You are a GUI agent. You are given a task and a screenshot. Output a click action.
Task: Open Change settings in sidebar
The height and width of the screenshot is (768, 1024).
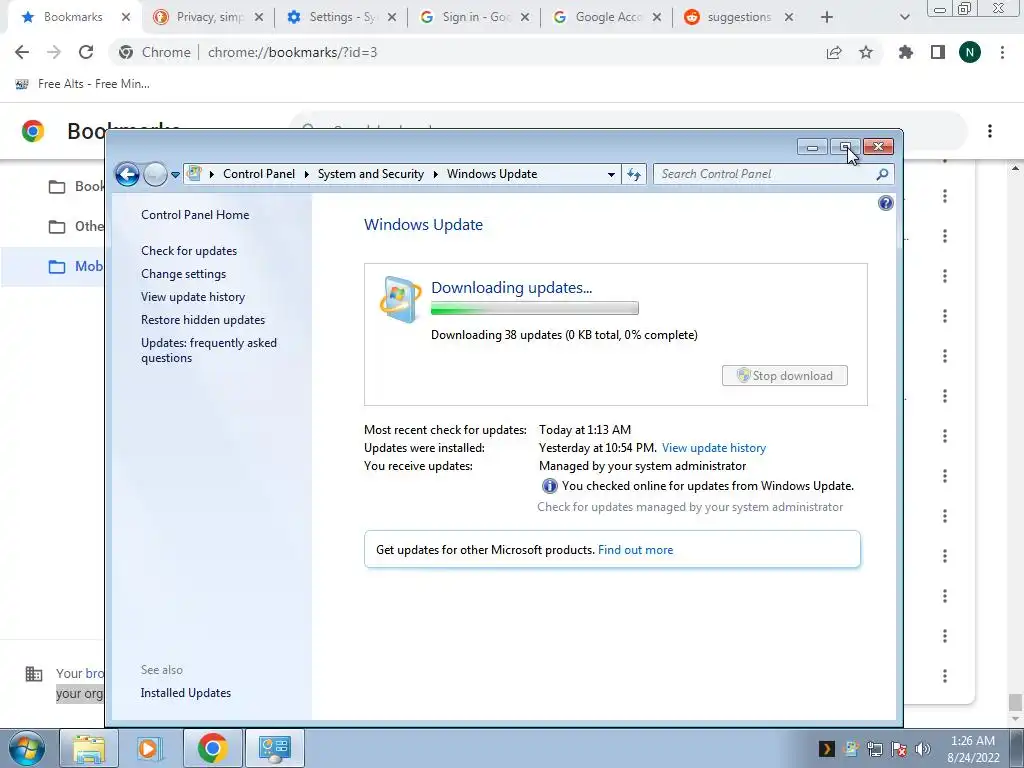[x=184, y=274]
